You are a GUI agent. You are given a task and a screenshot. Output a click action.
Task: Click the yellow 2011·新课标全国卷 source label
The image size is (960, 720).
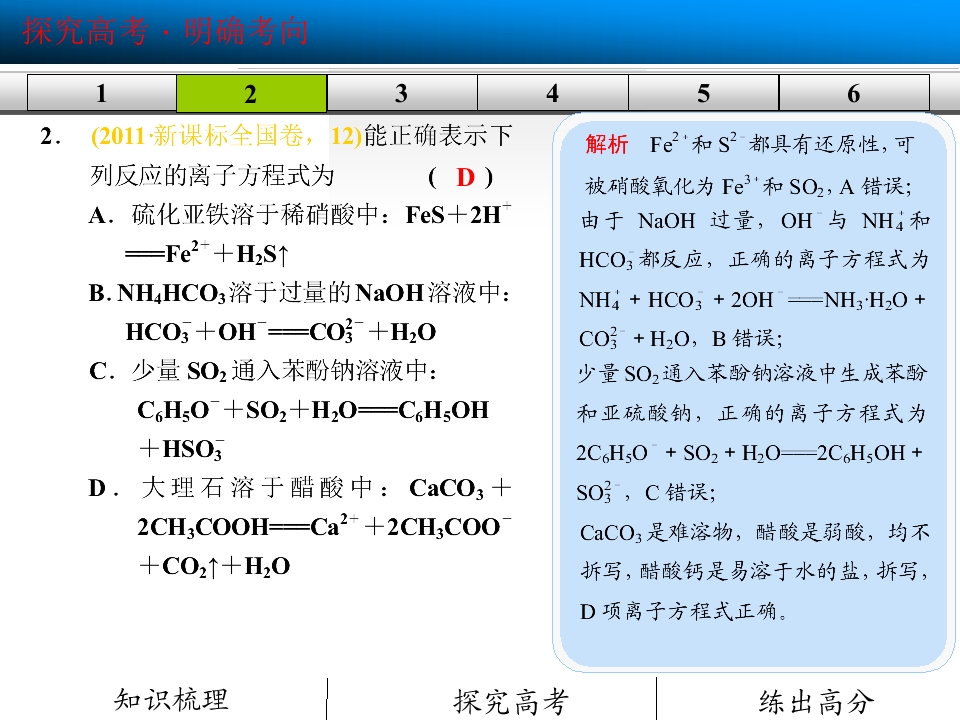pos(227,136)
